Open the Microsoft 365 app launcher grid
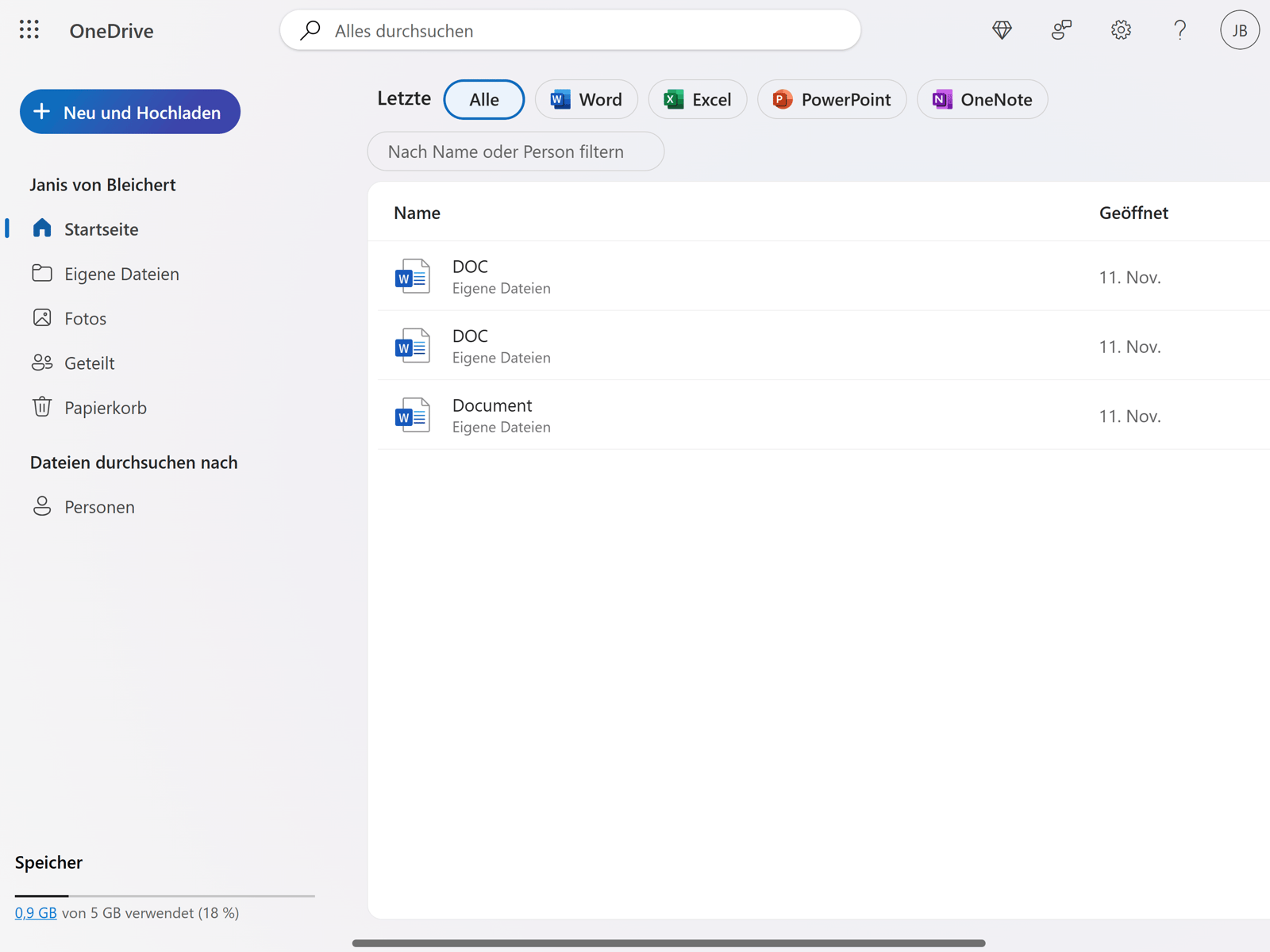Viewport: 1270px width, 952px height. tap(29, 30)
